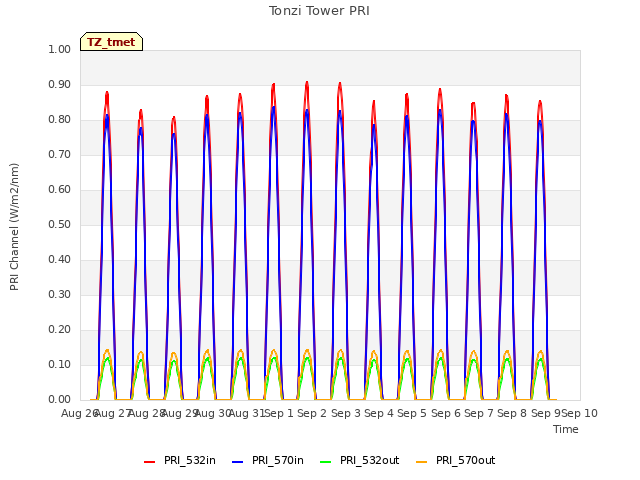Screen dimensions: 640x480
Task: Click the PRI_570out legend label
Action: point(466,460)
